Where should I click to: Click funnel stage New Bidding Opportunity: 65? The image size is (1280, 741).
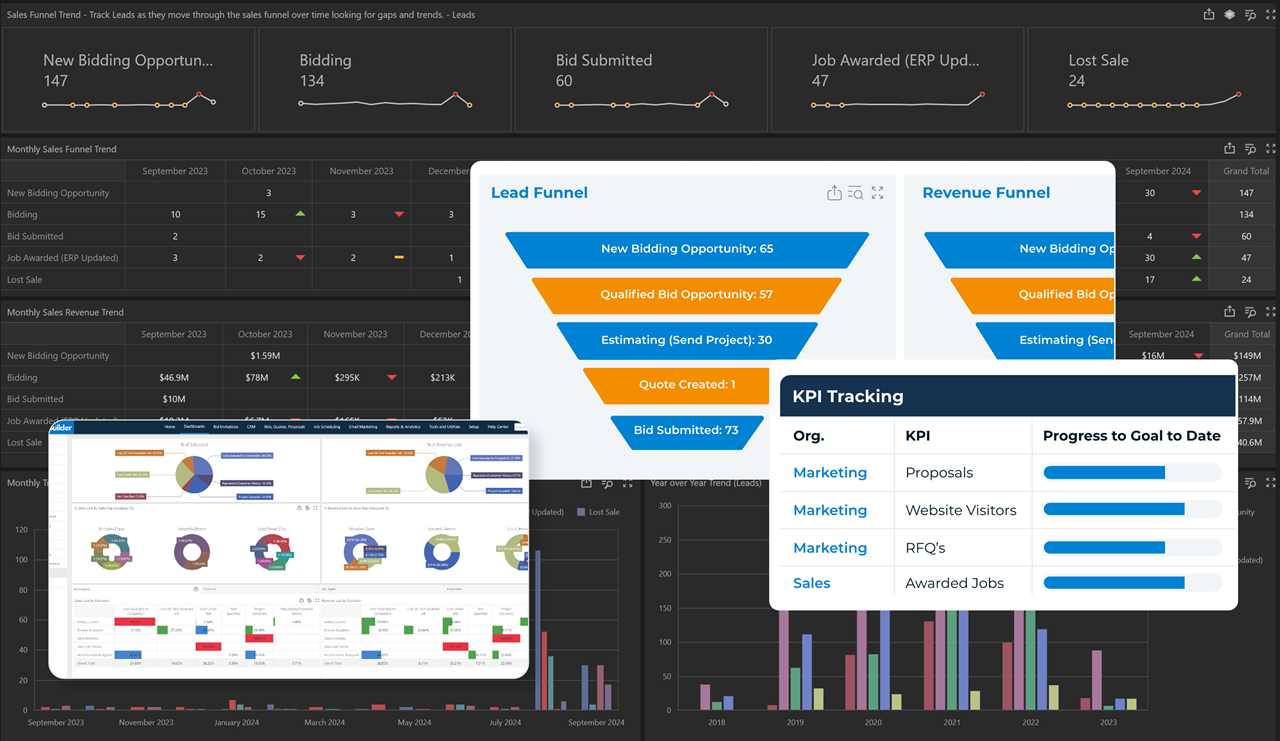click(687, 249)
